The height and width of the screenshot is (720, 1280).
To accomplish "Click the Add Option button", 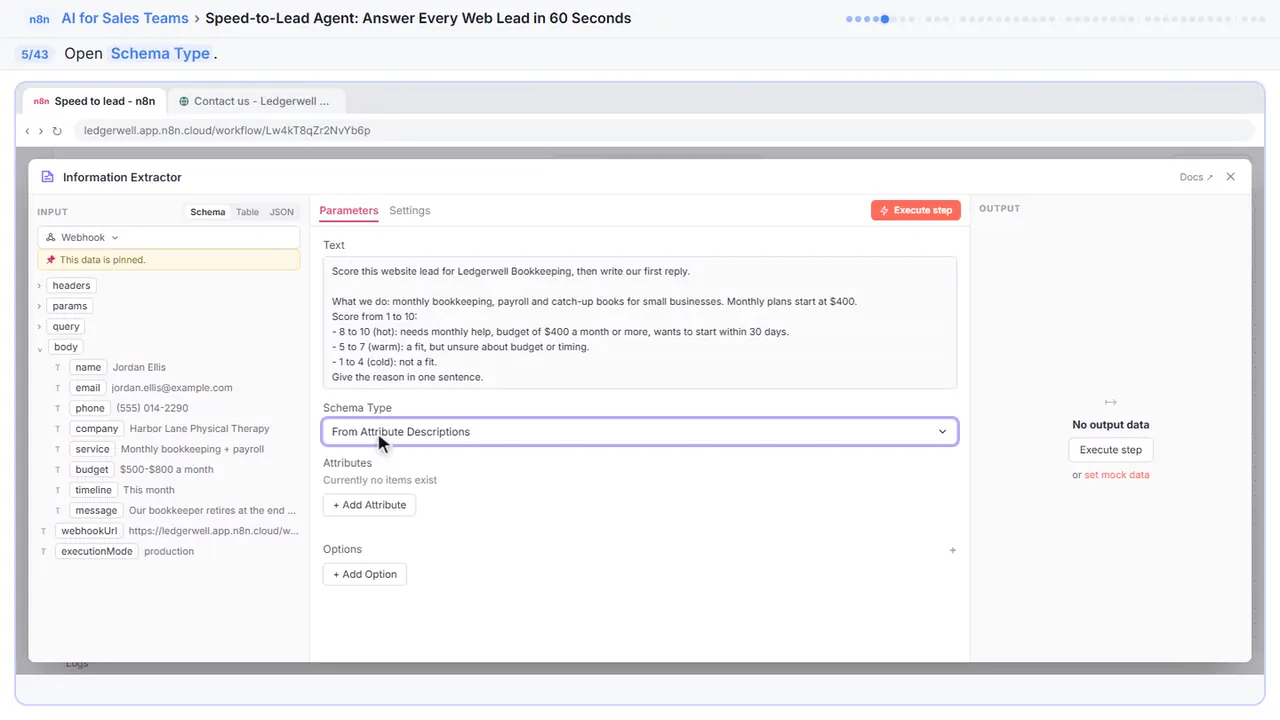I will (365, 574).
